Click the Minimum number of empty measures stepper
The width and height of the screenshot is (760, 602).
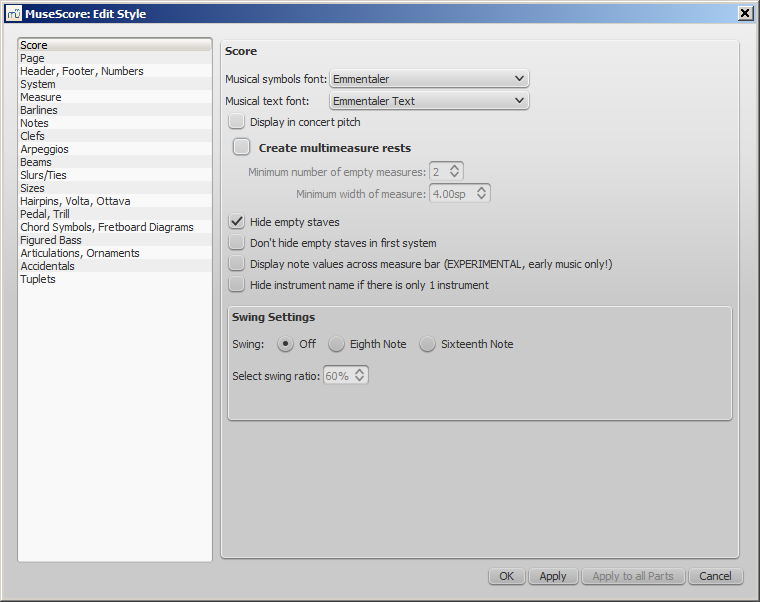[x=455, y=171]
